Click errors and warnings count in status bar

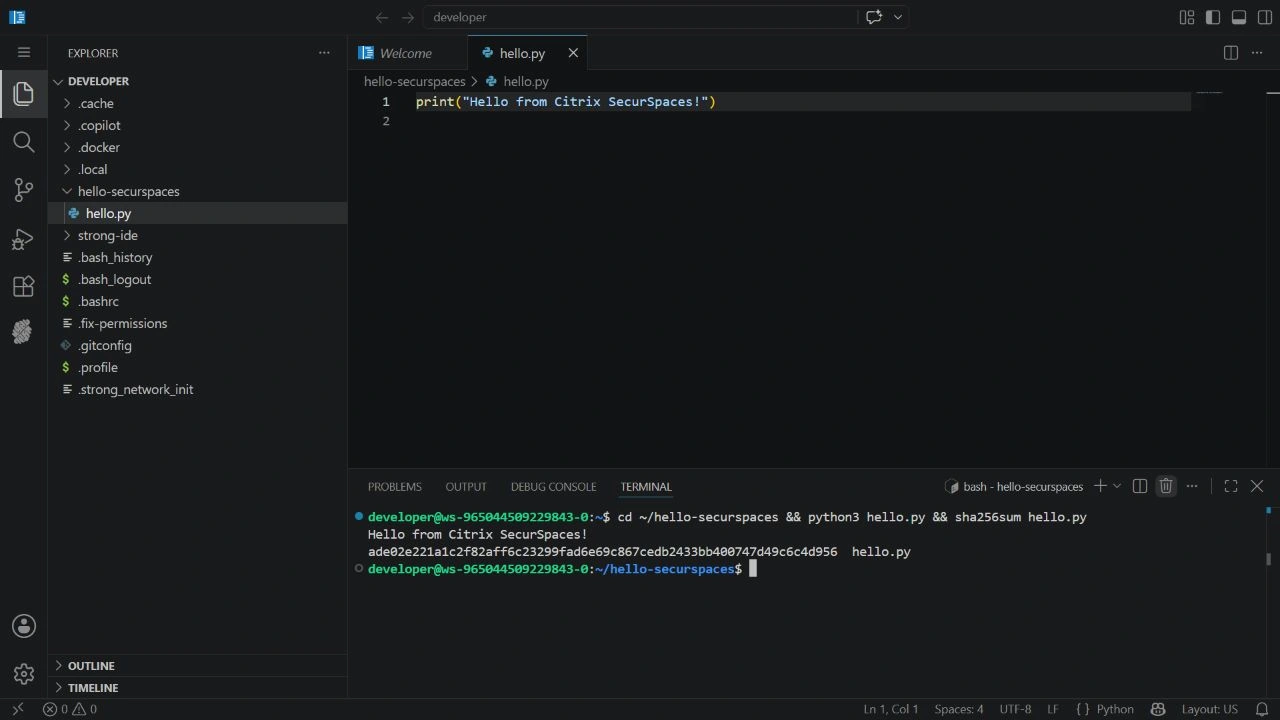(x=70, y=709)
